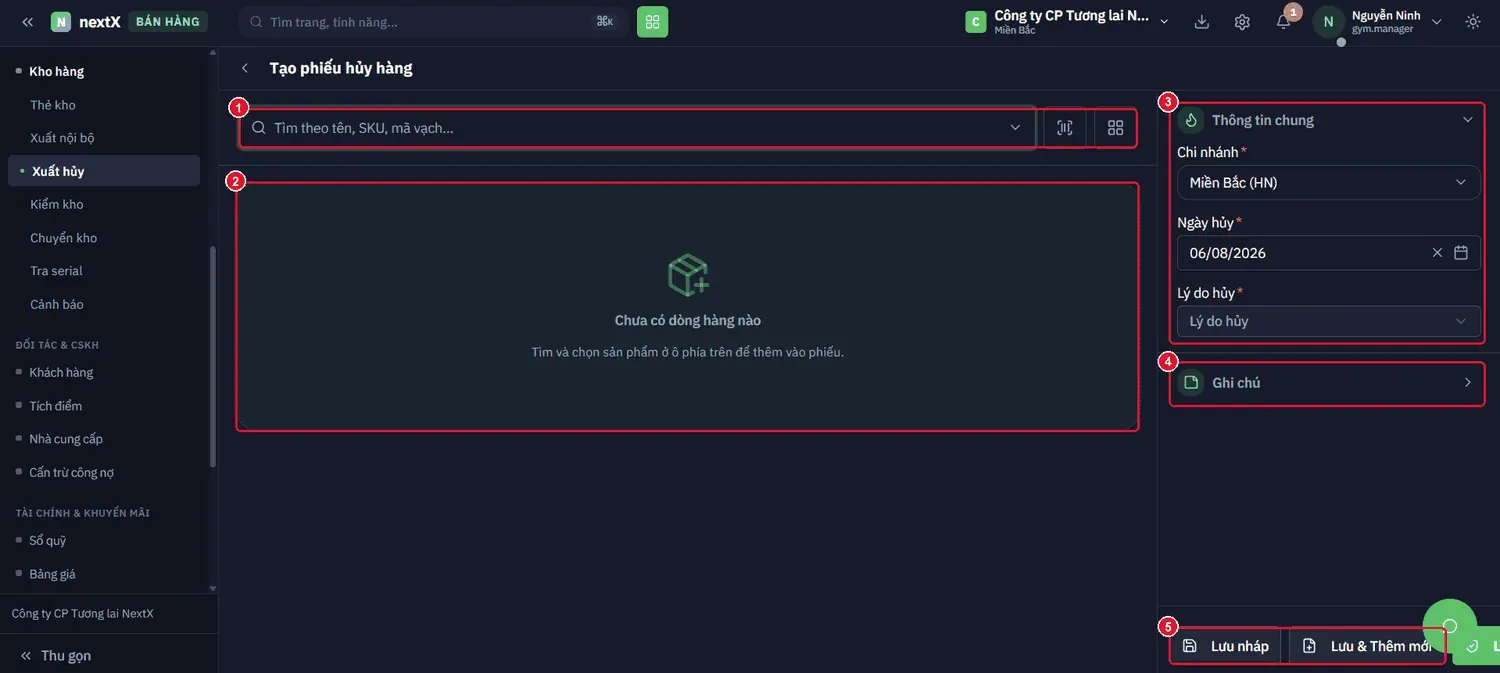Viewport: 1500px width, 673px height.
Task: Open Nguyễn Ninh user menu arrow
Action: (1437, 22)
